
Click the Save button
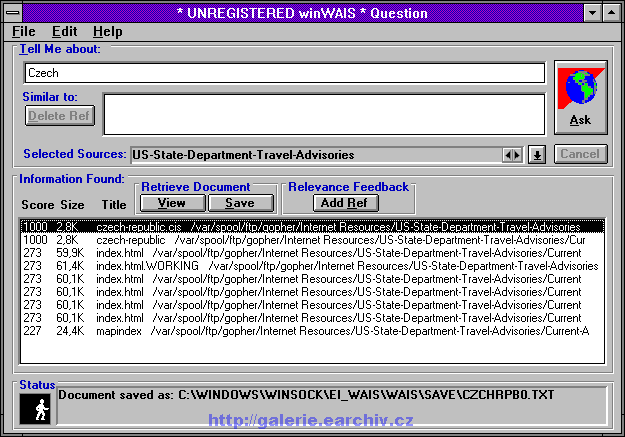tap(241, 203)
